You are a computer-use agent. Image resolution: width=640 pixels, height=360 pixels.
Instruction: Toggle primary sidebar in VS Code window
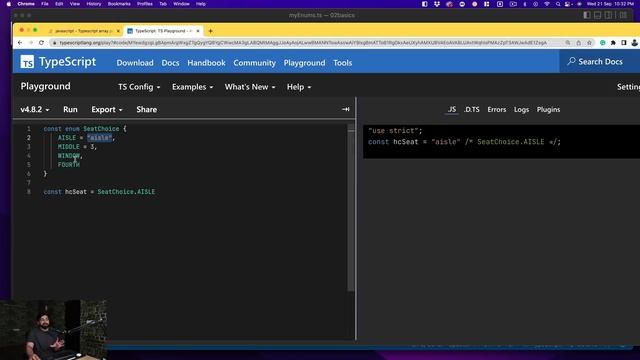coord(587,15)
